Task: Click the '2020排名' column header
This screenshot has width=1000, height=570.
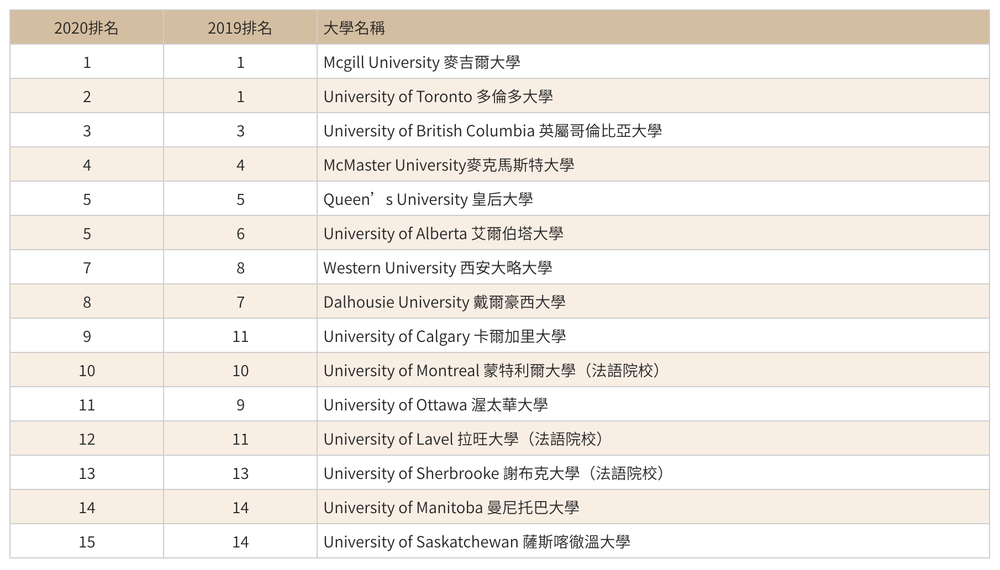Action: coord(87,27)
